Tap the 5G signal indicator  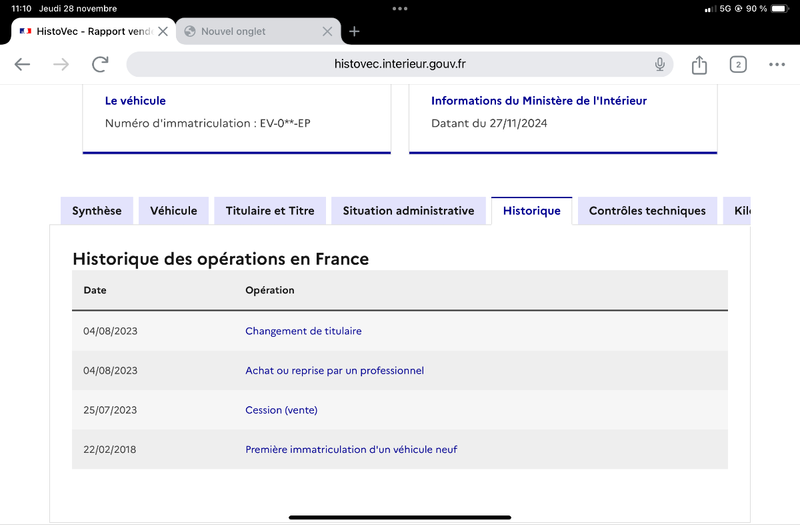tap(725, 9)
